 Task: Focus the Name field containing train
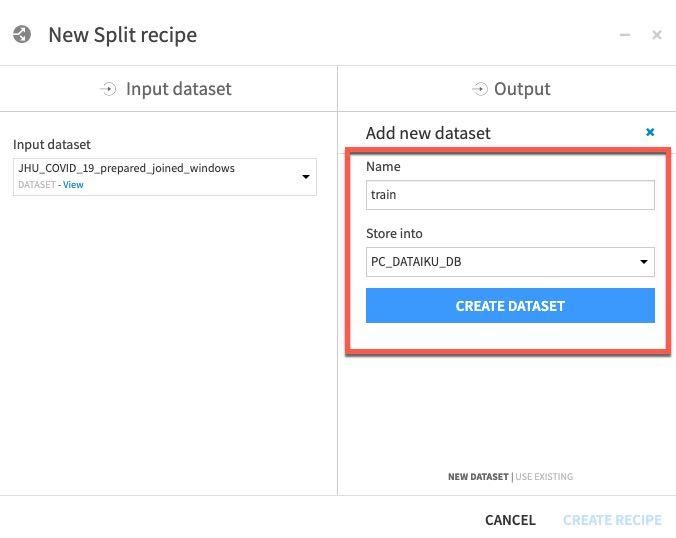pos(510,195)
